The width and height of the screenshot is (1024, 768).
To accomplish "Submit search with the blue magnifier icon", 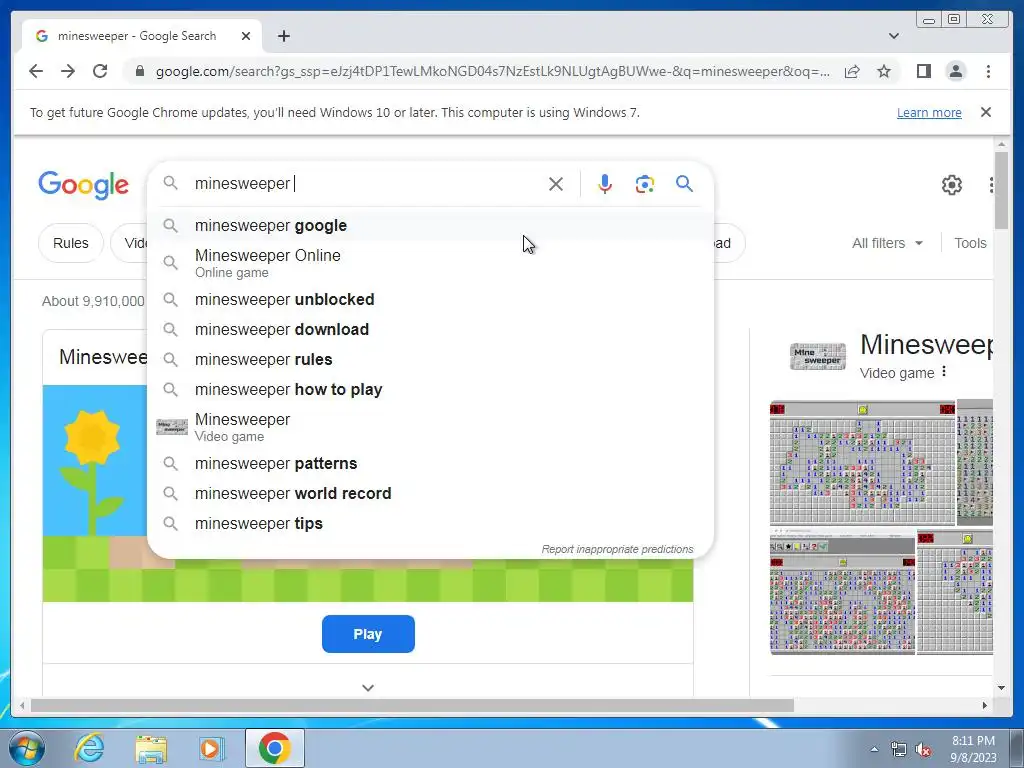I will tap(684, 184).
